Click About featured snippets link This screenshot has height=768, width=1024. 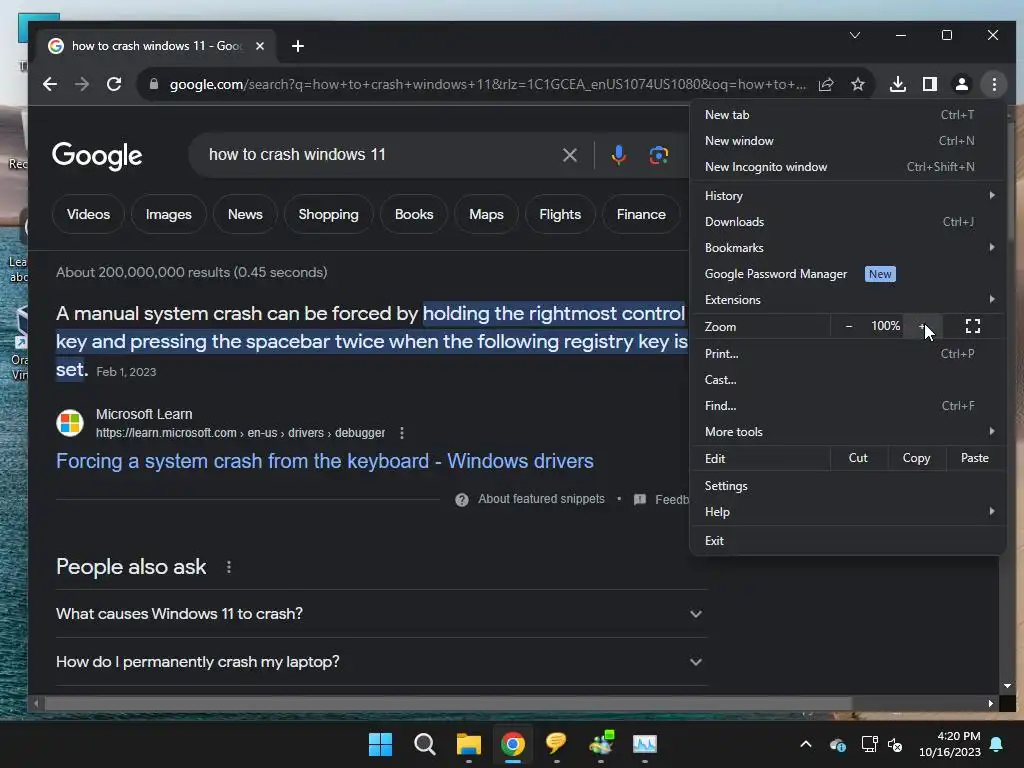pyautogui.click(x=541, y=499)
